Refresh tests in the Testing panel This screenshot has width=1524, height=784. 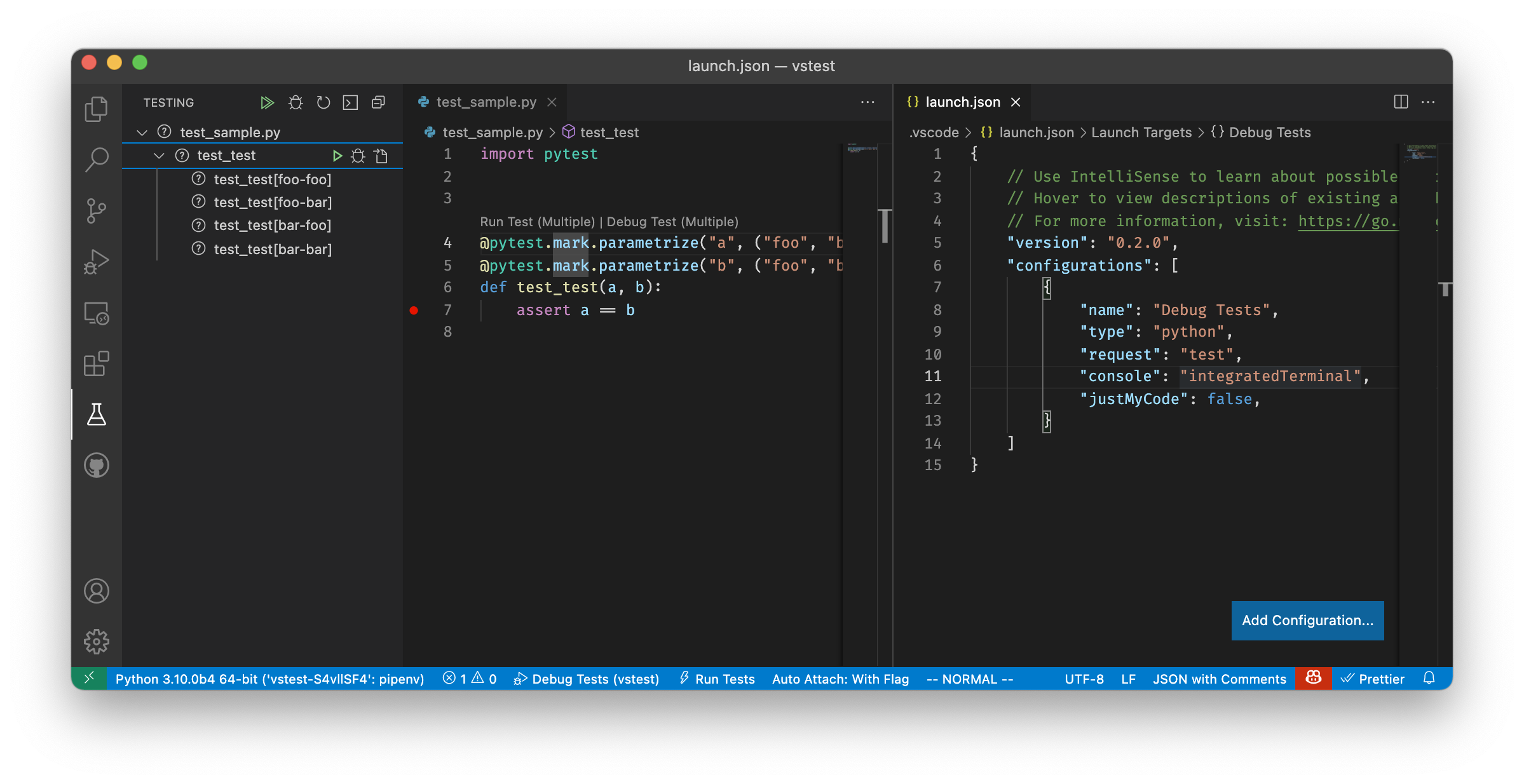click(323, 102)
